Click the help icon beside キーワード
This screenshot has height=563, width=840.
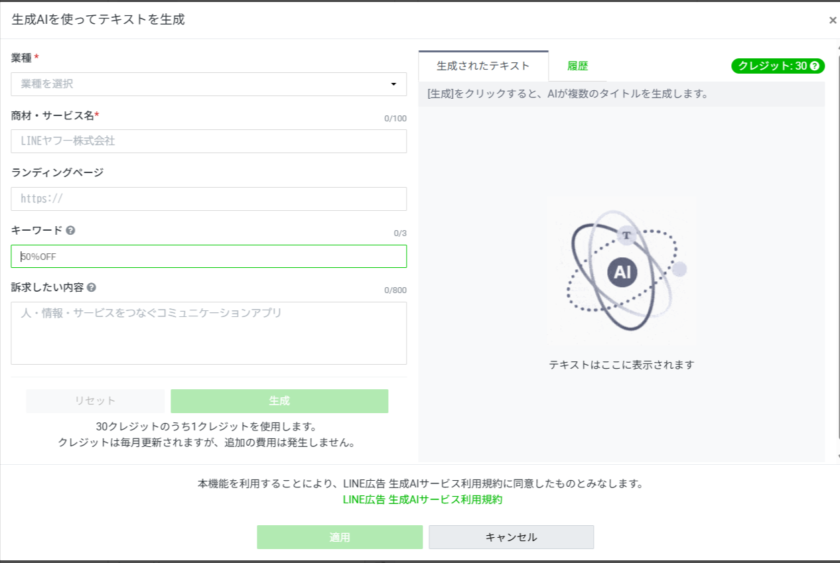coord(71,230)
